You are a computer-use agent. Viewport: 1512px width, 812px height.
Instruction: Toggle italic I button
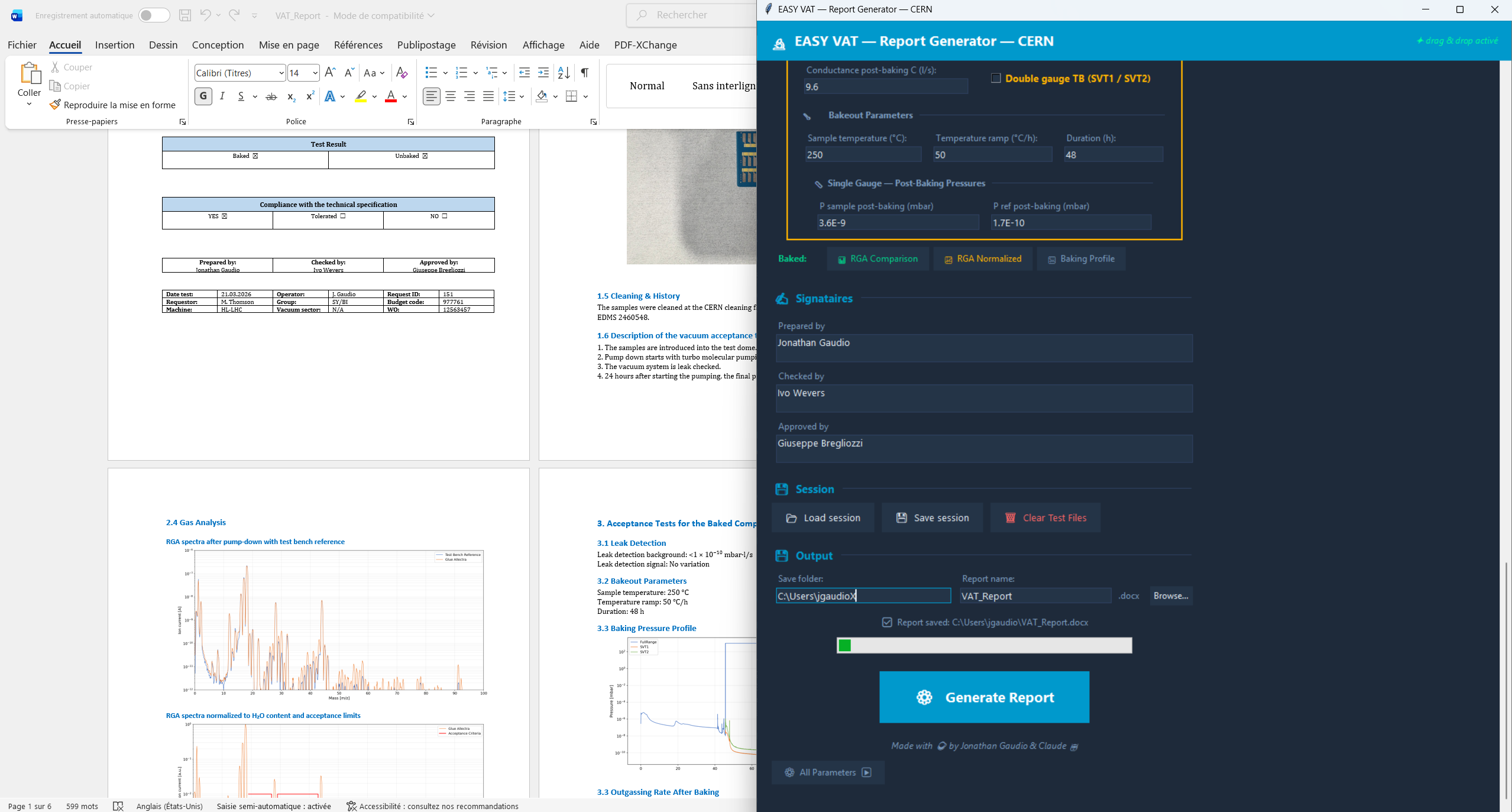[x=222, y=96]
